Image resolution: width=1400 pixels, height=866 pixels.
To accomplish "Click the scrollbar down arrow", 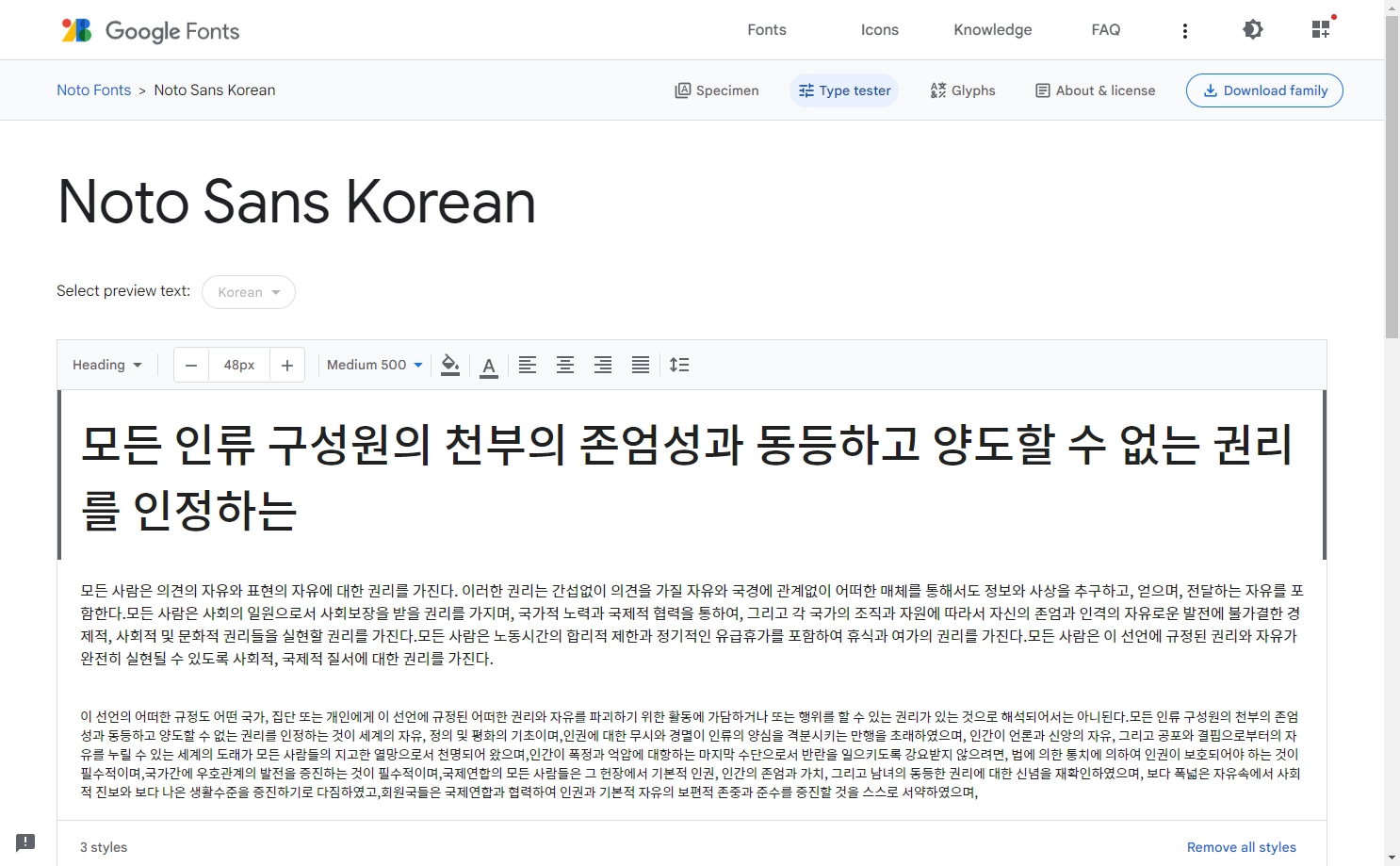I will [1392, 858].
